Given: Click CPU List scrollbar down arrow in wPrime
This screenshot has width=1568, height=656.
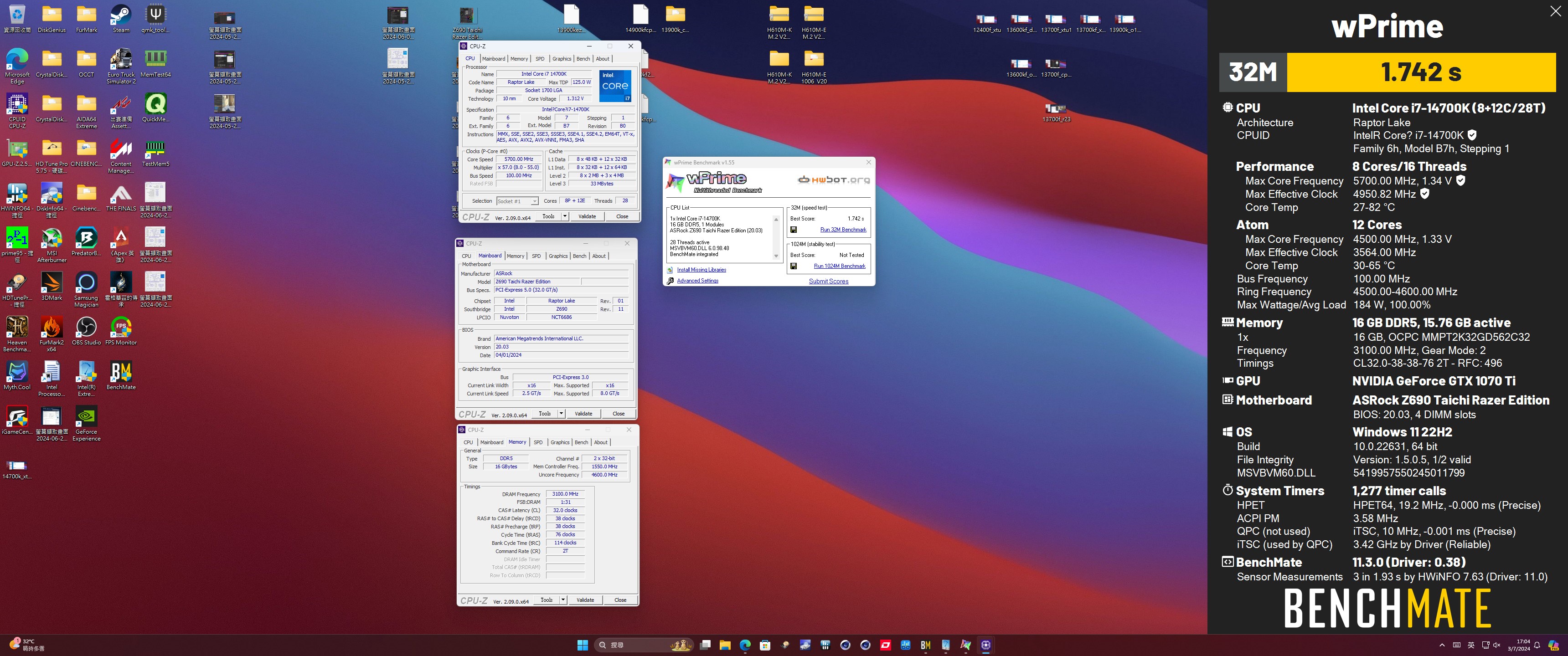Looking at the screenshot, I should pos(776,256).
